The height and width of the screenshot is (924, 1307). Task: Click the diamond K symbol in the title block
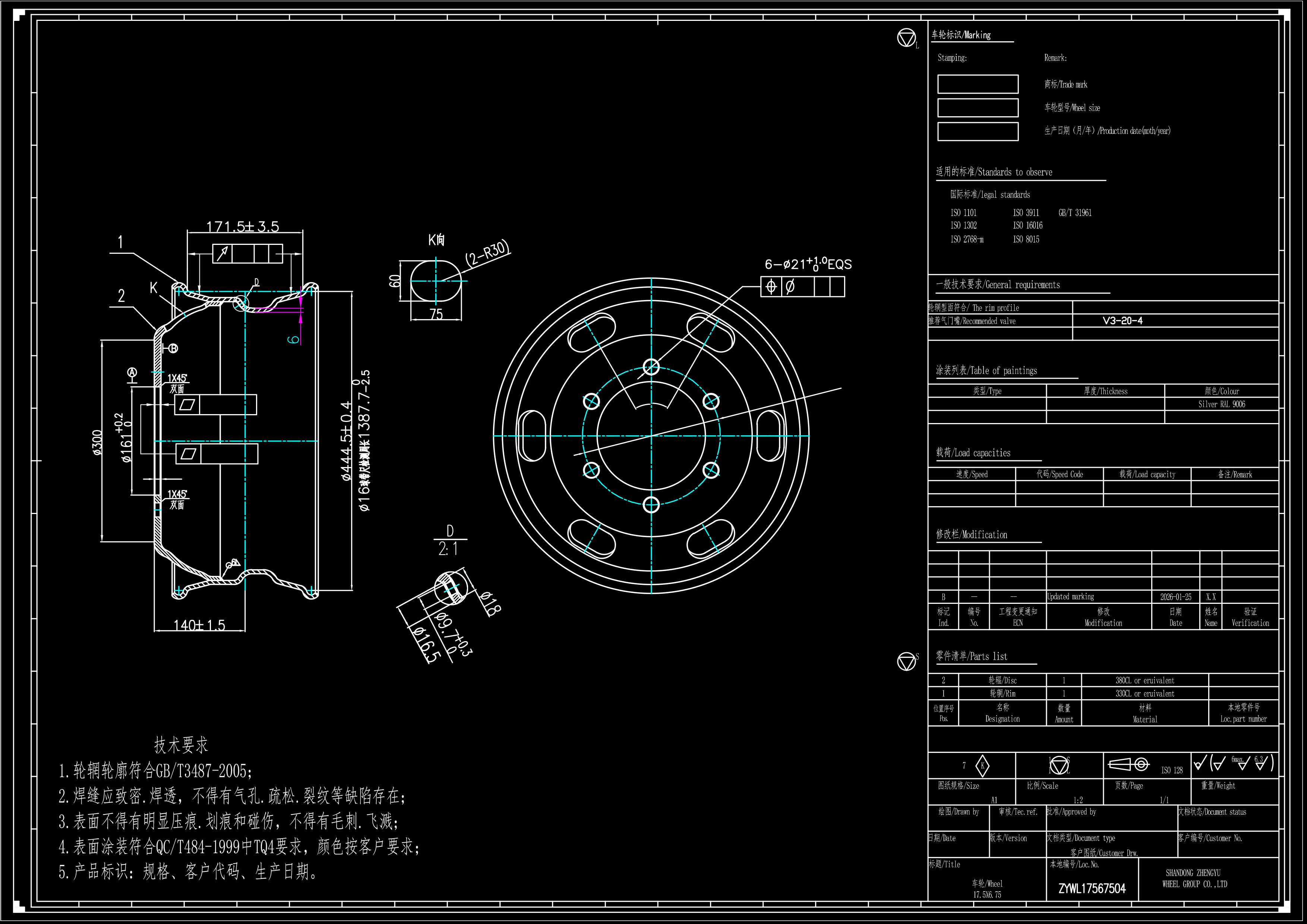point(982,766)
